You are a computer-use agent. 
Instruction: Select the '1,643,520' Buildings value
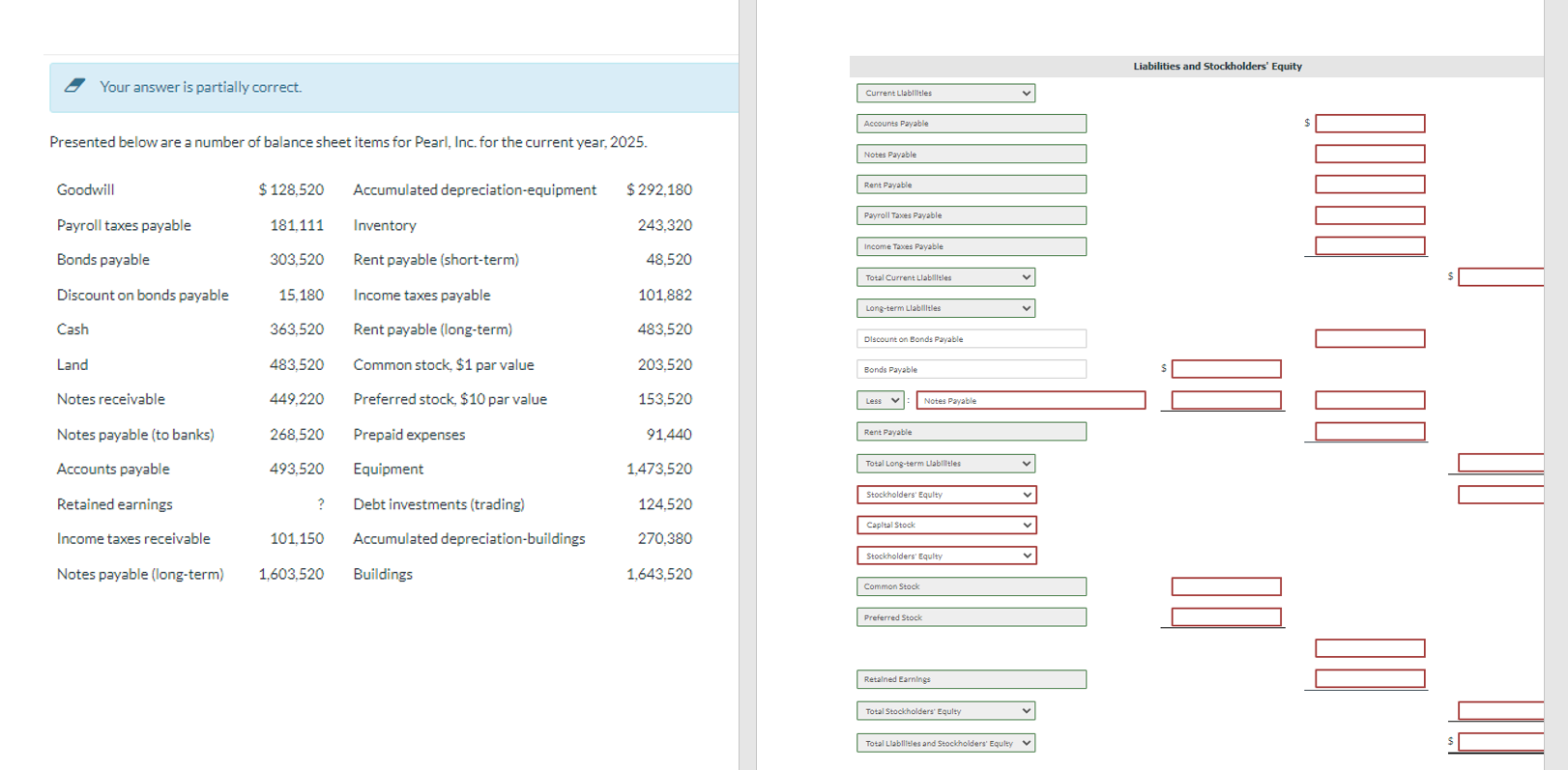[x=659, y=574]
